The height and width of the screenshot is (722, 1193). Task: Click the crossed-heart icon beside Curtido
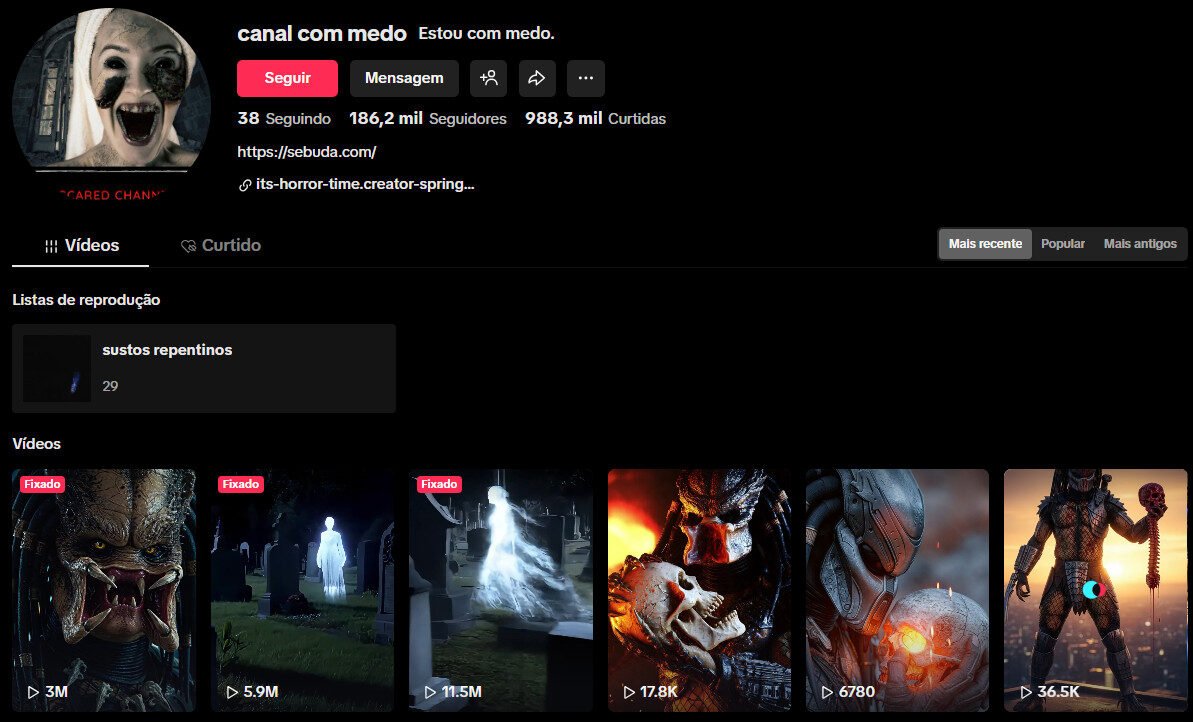[186, 244]
